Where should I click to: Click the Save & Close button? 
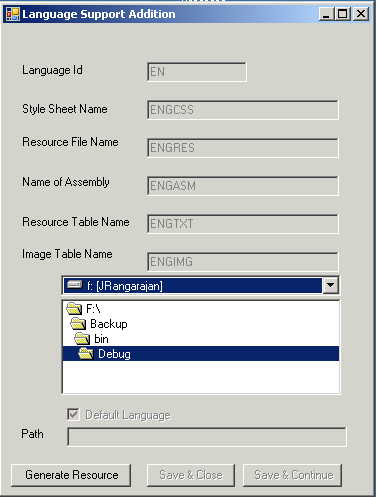click(191, 475)
